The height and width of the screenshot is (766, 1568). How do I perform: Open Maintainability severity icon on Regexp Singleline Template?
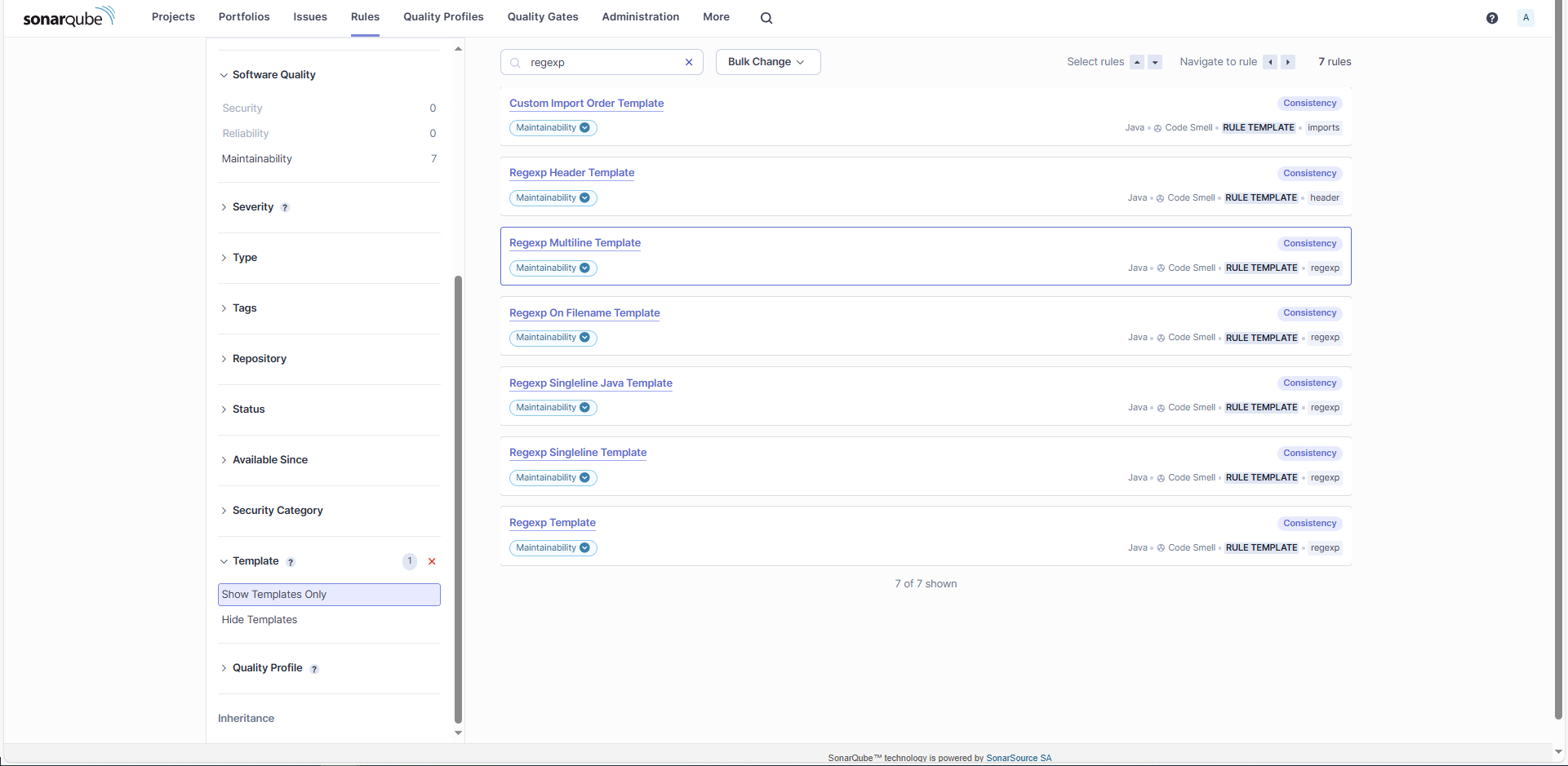584,478
